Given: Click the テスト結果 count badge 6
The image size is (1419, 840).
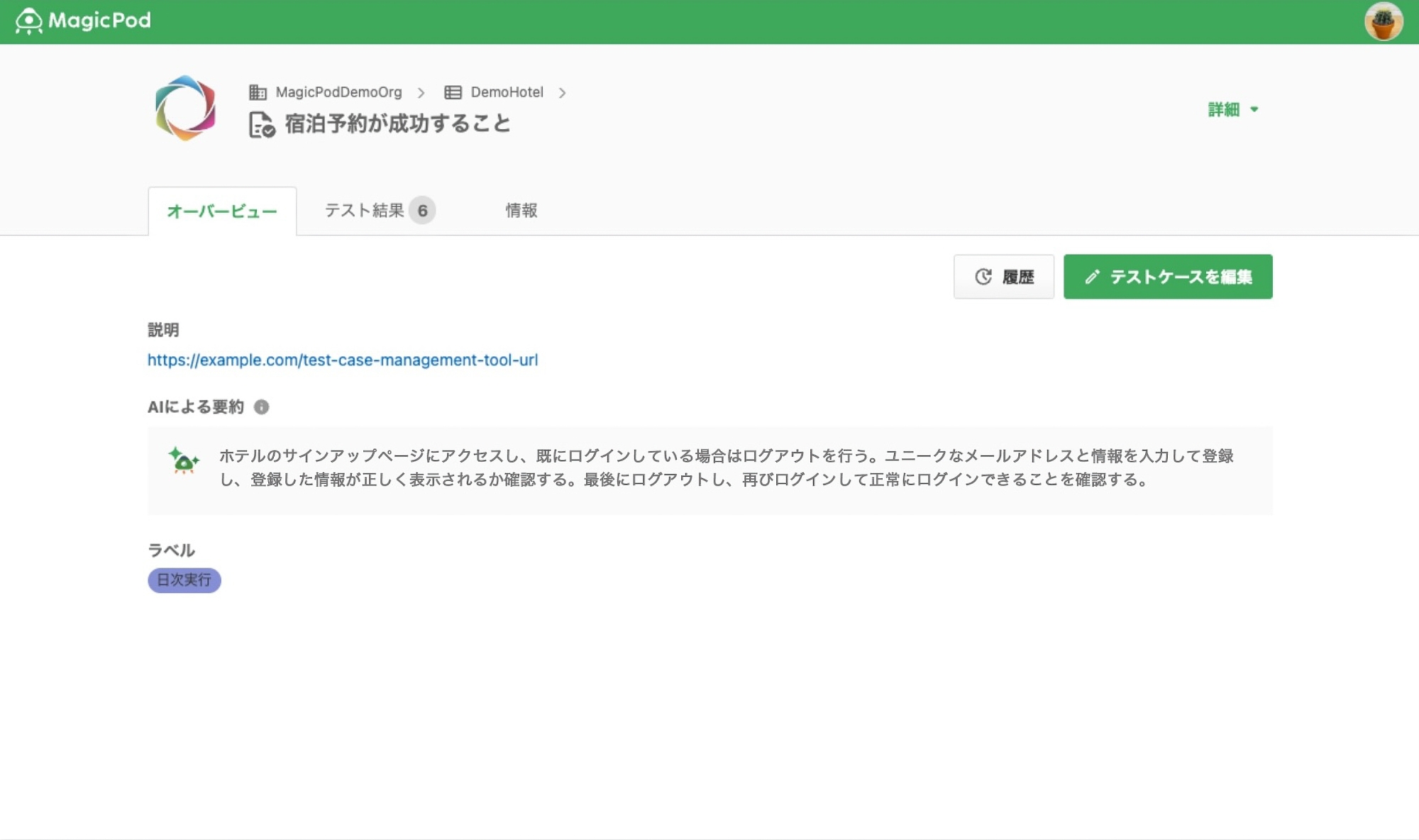Looking at the screenshot, I should (422, 211).
